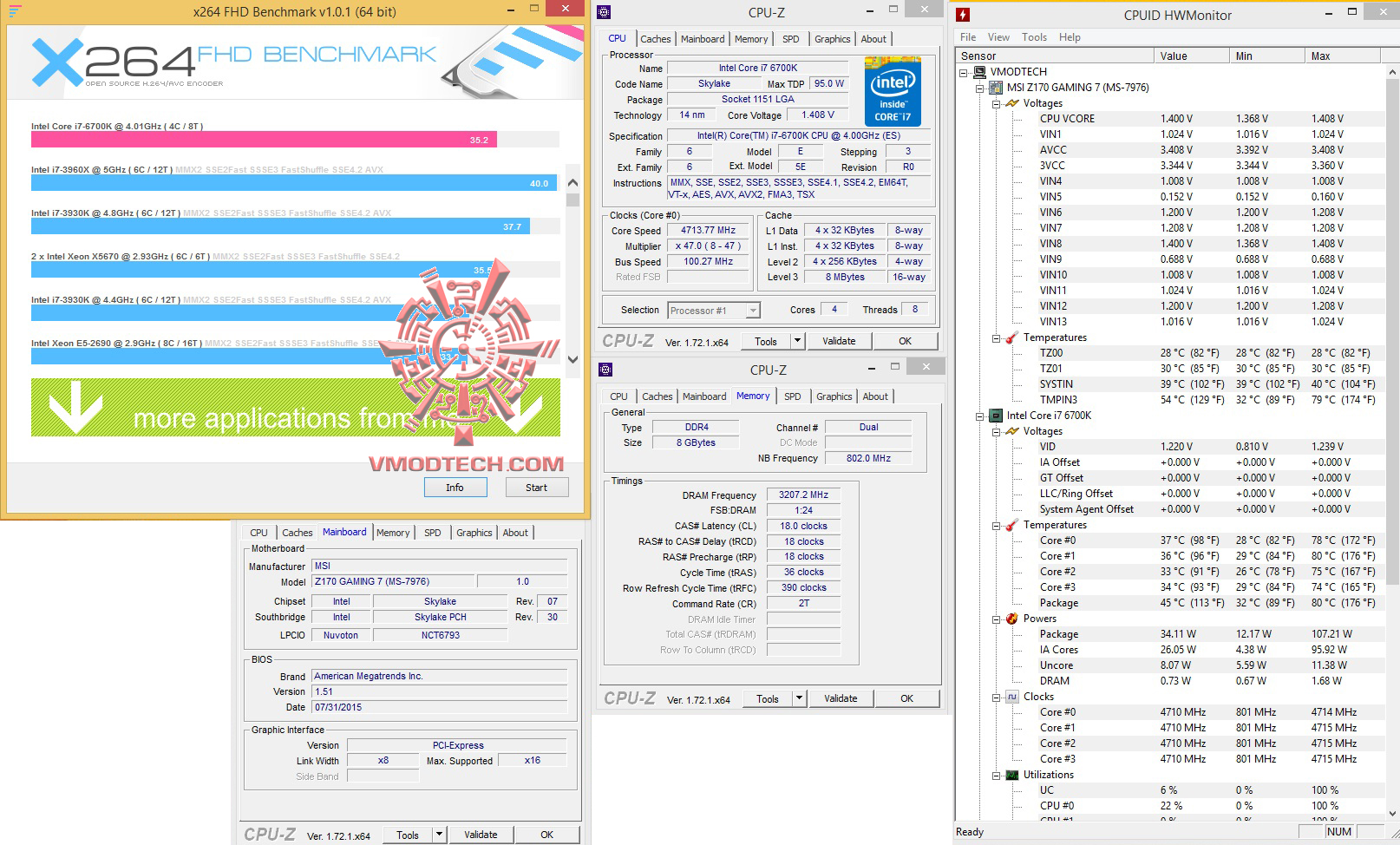Collapse the Powers node in HWMonitor
Image resolution: width=1400 pixels, height=845 pixels.
pyautogui.click(x=996, y=619)
